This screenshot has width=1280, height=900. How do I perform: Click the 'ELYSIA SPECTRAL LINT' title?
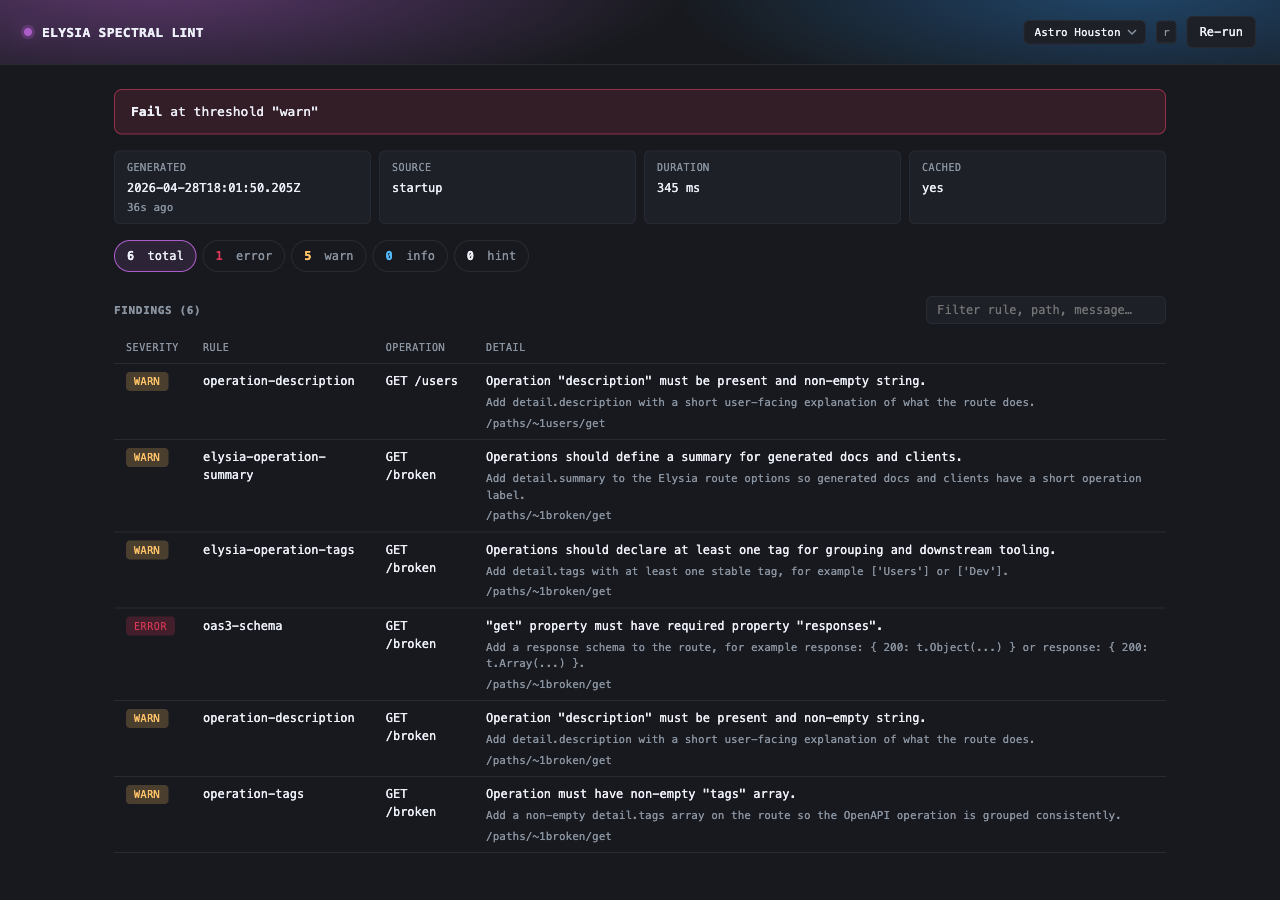coord(123,32)
